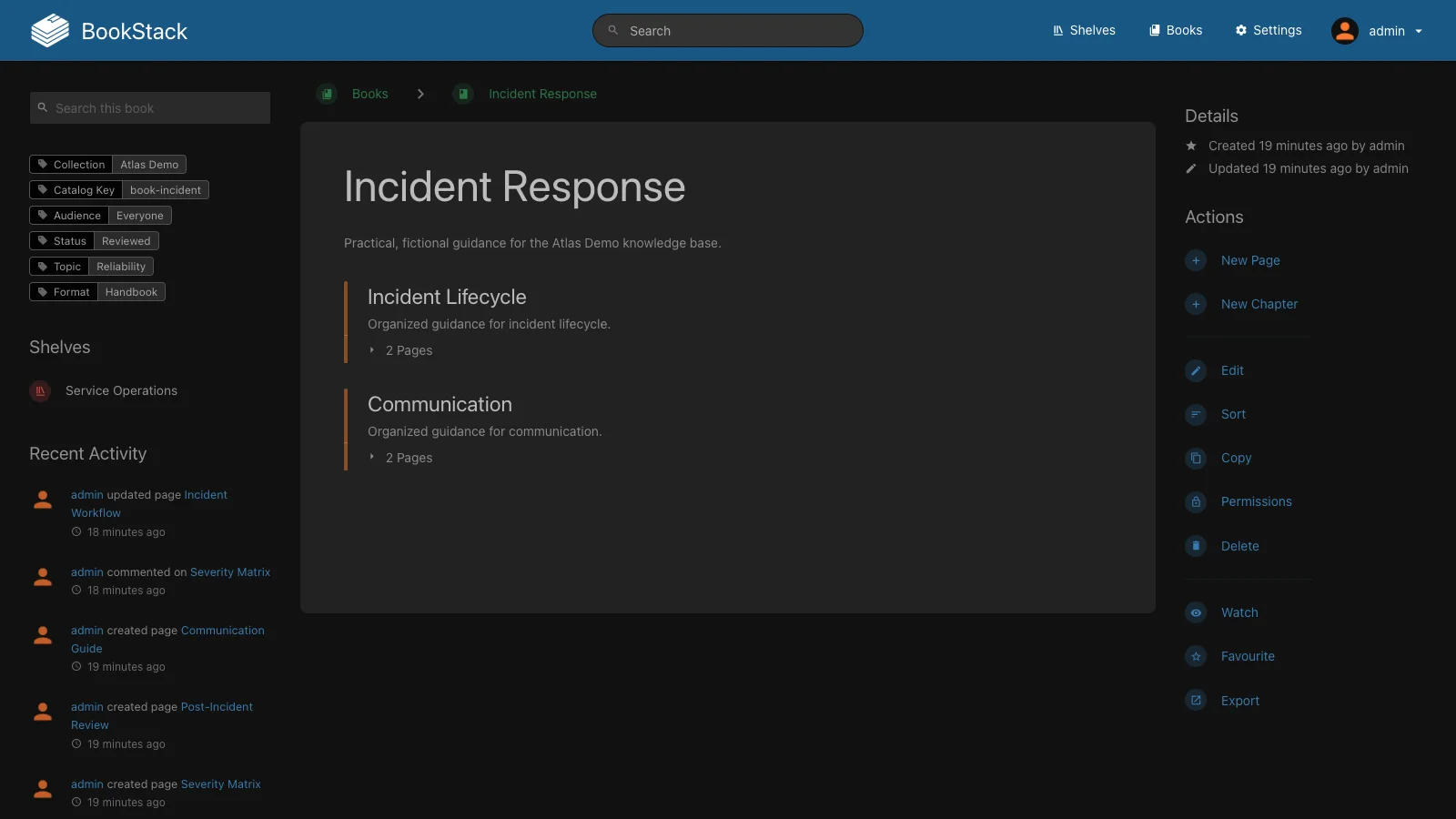Click the New Chapter plus icon
1456x819 pixels.
(1196, 304)
